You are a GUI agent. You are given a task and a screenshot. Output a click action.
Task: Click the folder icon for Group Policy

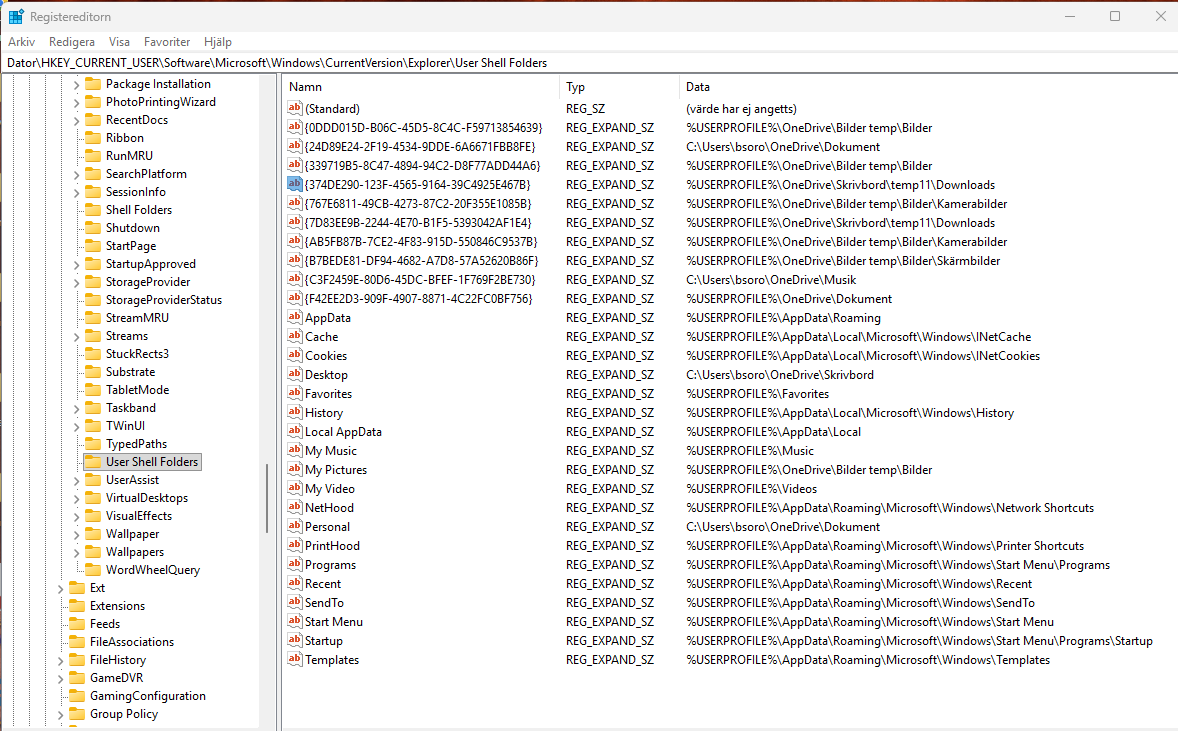pyautogui.click(x=77, y=714)
